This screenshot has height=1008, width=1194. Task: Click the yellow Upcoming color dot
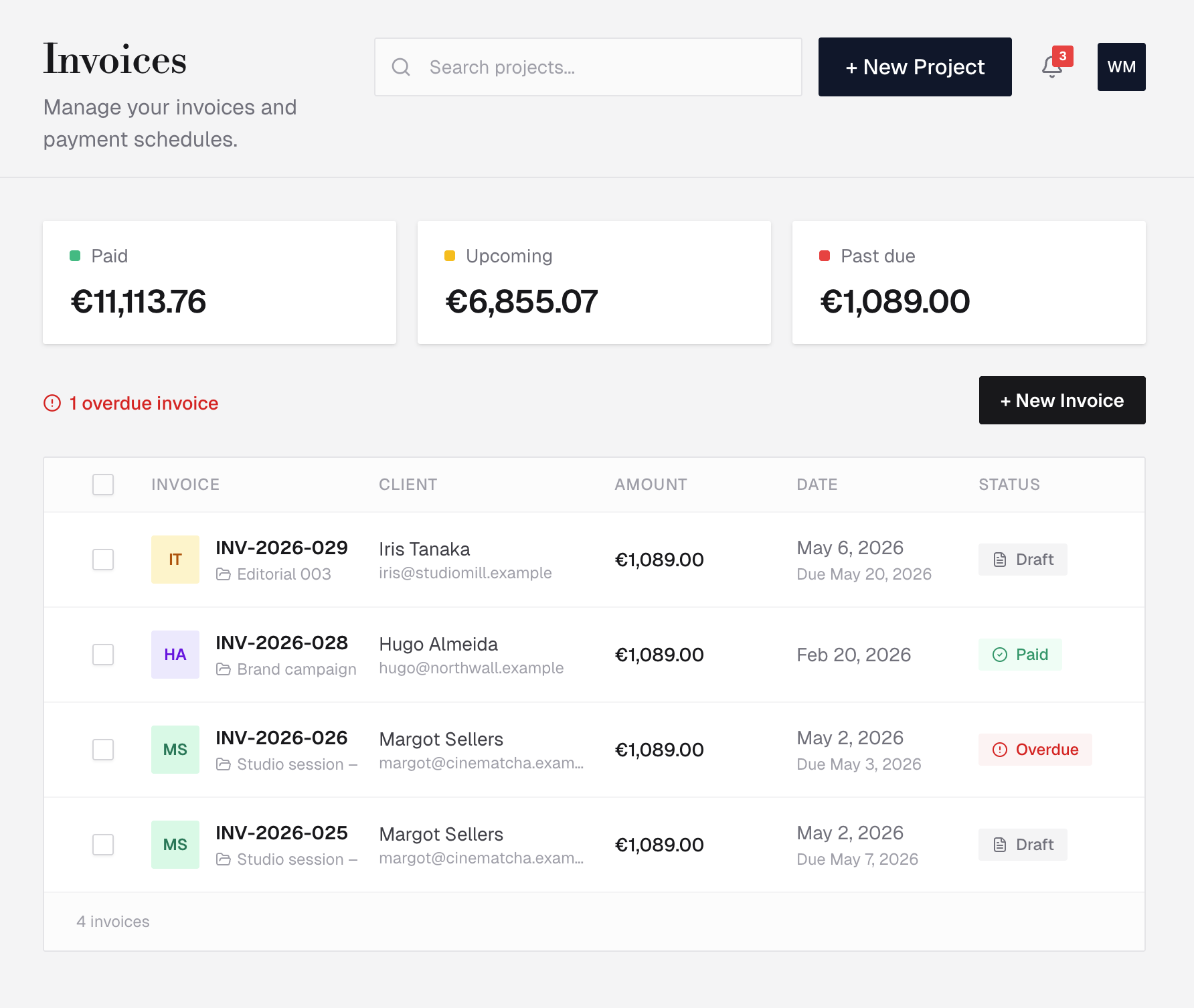point(450,256)
